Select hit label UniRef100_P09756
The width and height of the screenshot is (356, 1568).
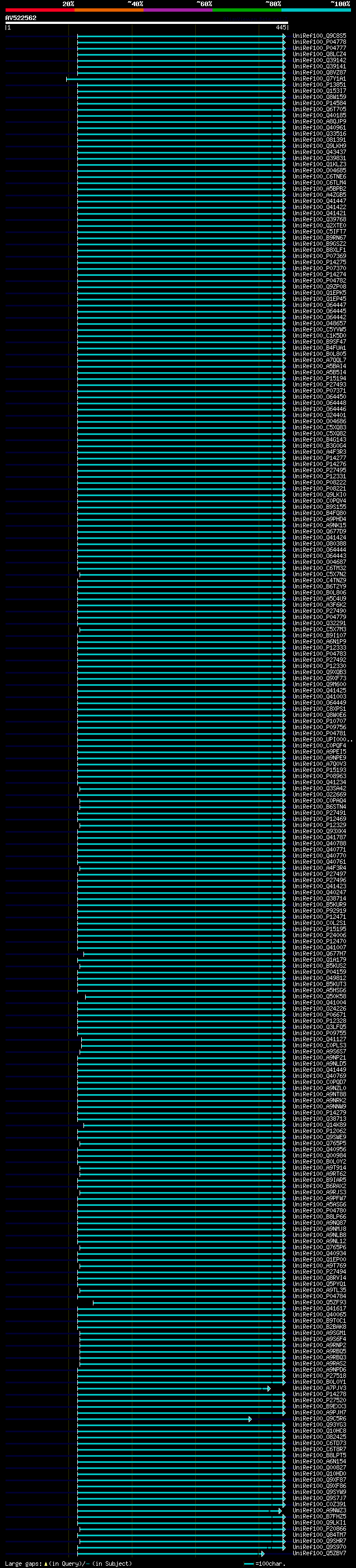point(319,728)
